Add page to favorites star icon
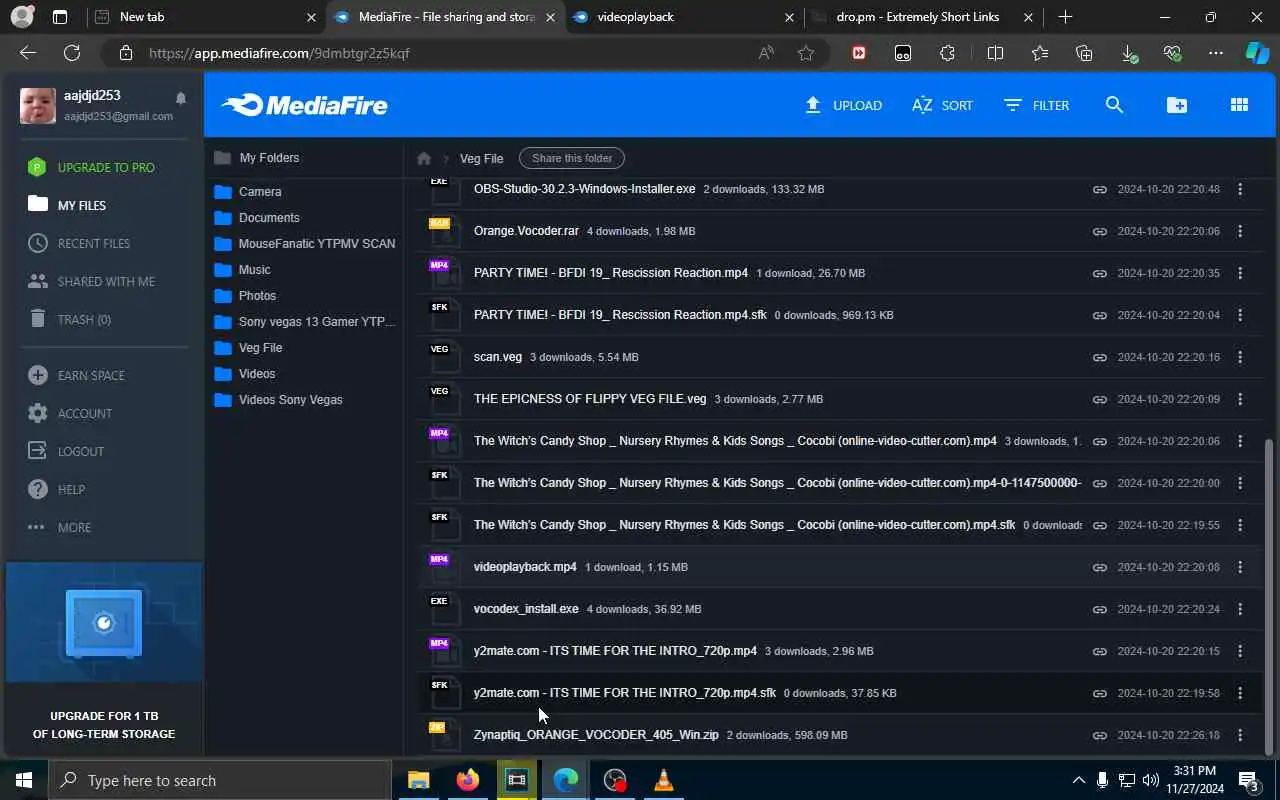 (x=806, y=53)
